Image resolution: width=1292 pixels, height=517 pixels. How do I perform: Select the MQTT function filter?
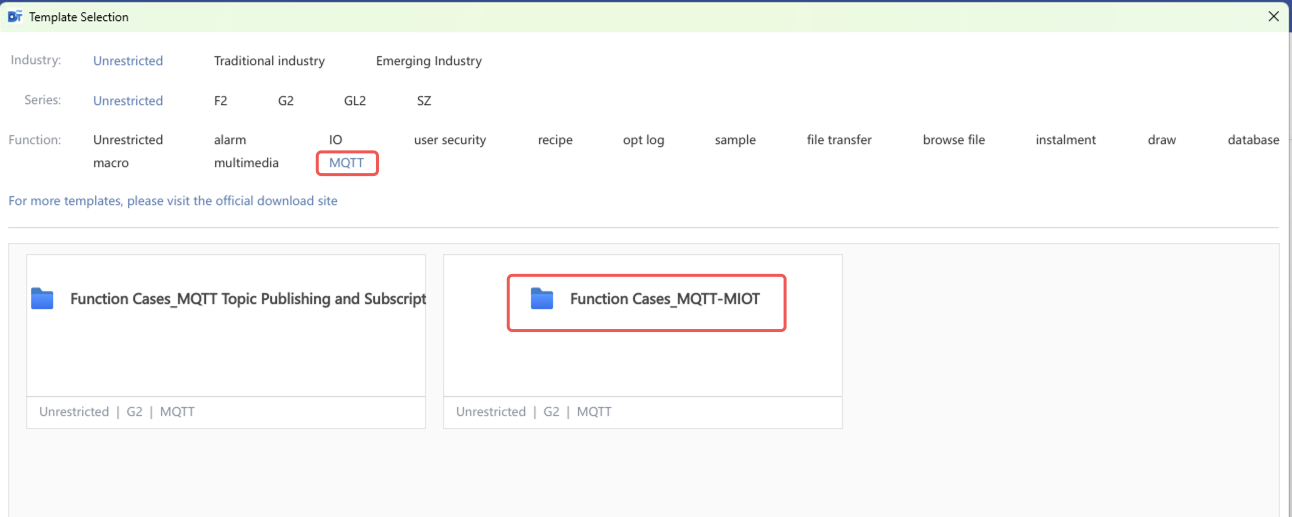tap(346, 162)
